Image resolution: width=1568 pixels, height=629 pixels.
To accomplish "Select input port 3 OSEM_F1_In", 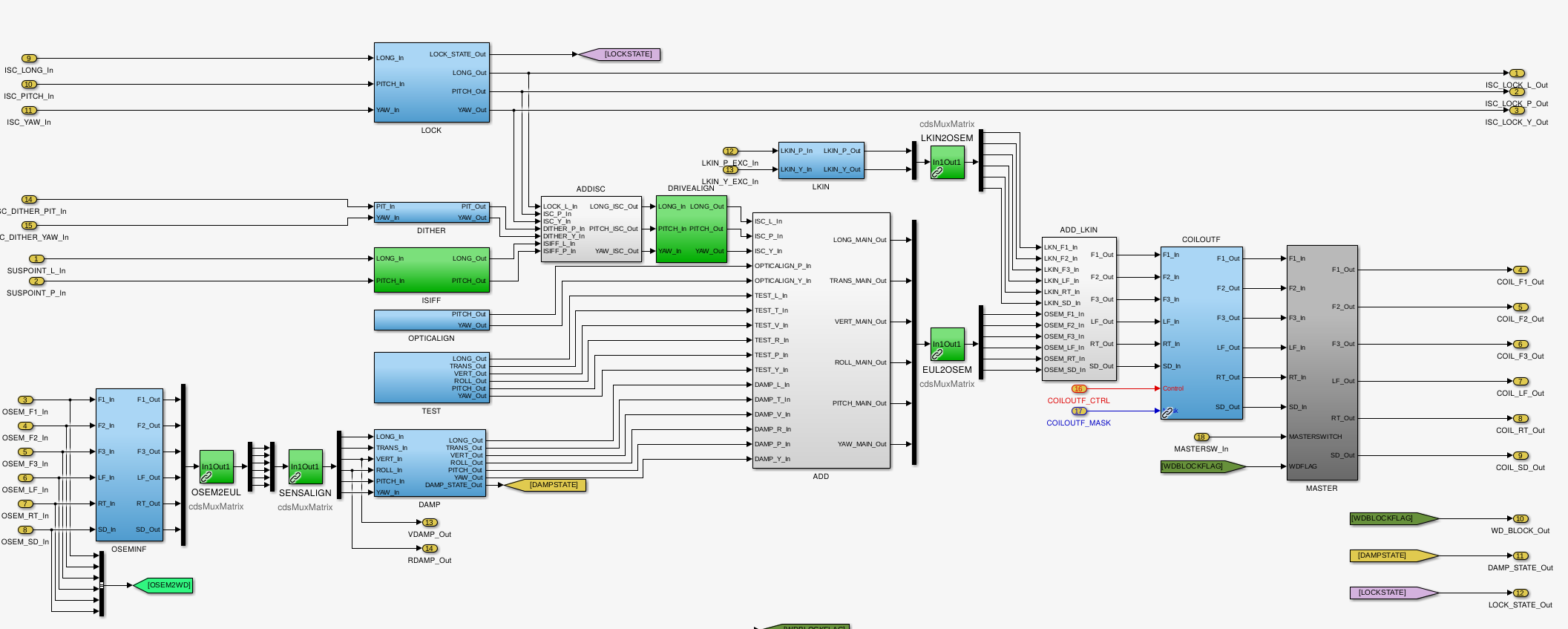I will 25,400.
